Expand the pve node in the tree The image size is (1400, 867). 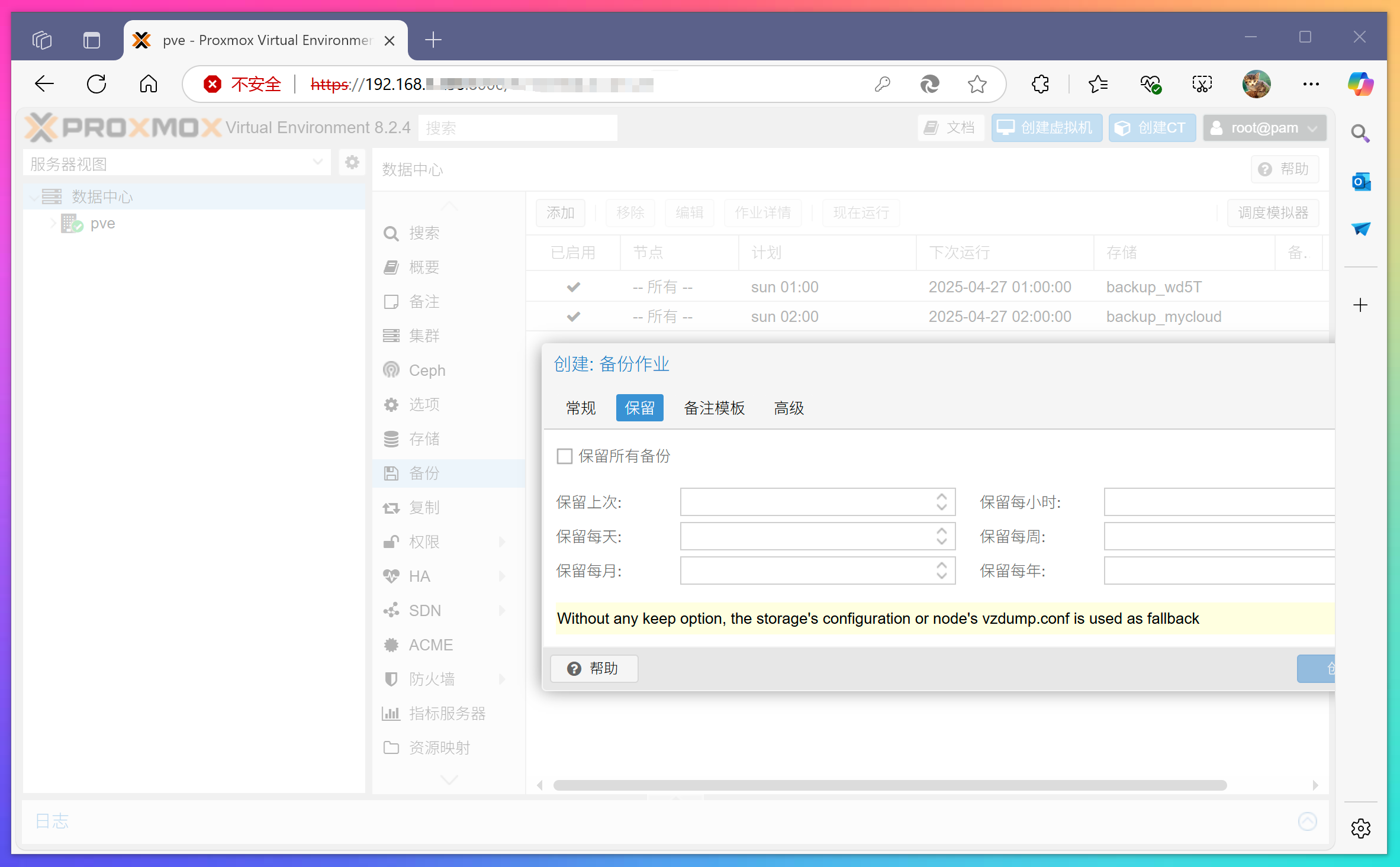(x=52, y=223)
